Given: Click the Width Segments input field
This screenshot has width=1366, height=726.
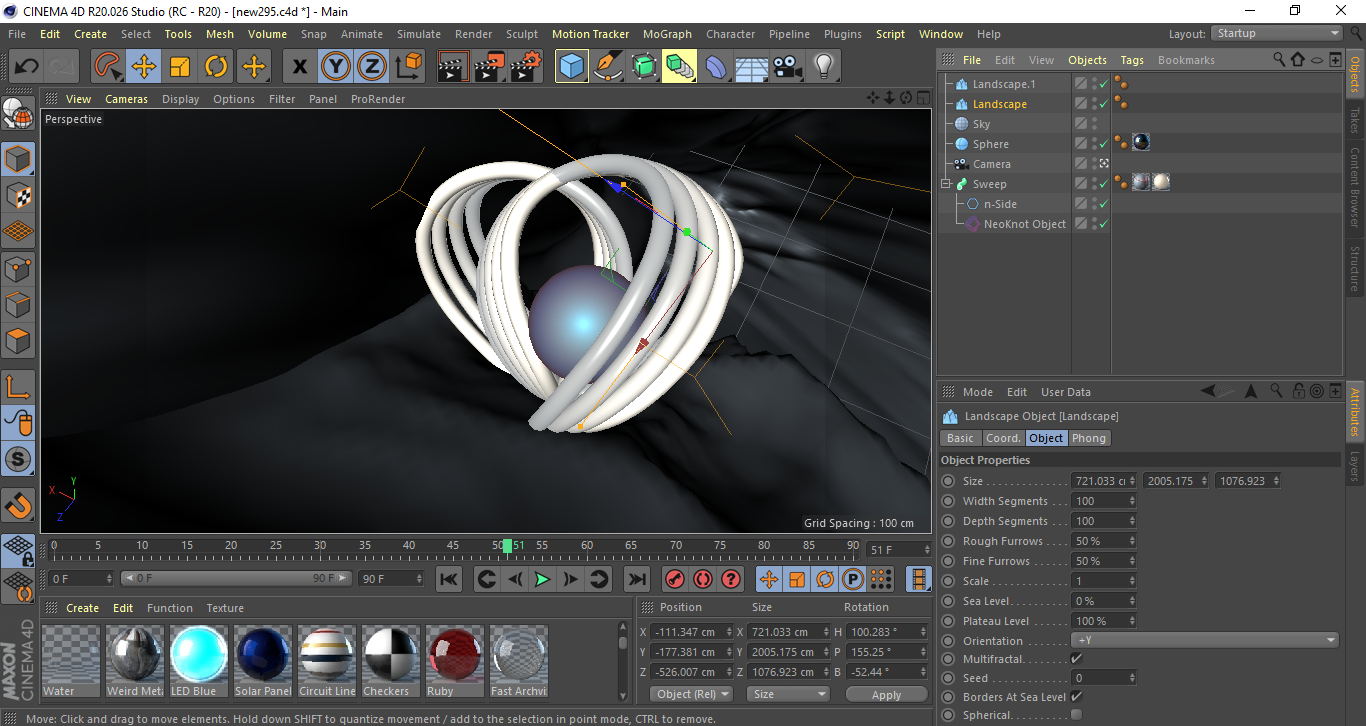Looking at the screenshot, I should pyautogui.click(x=1103, y=501).
